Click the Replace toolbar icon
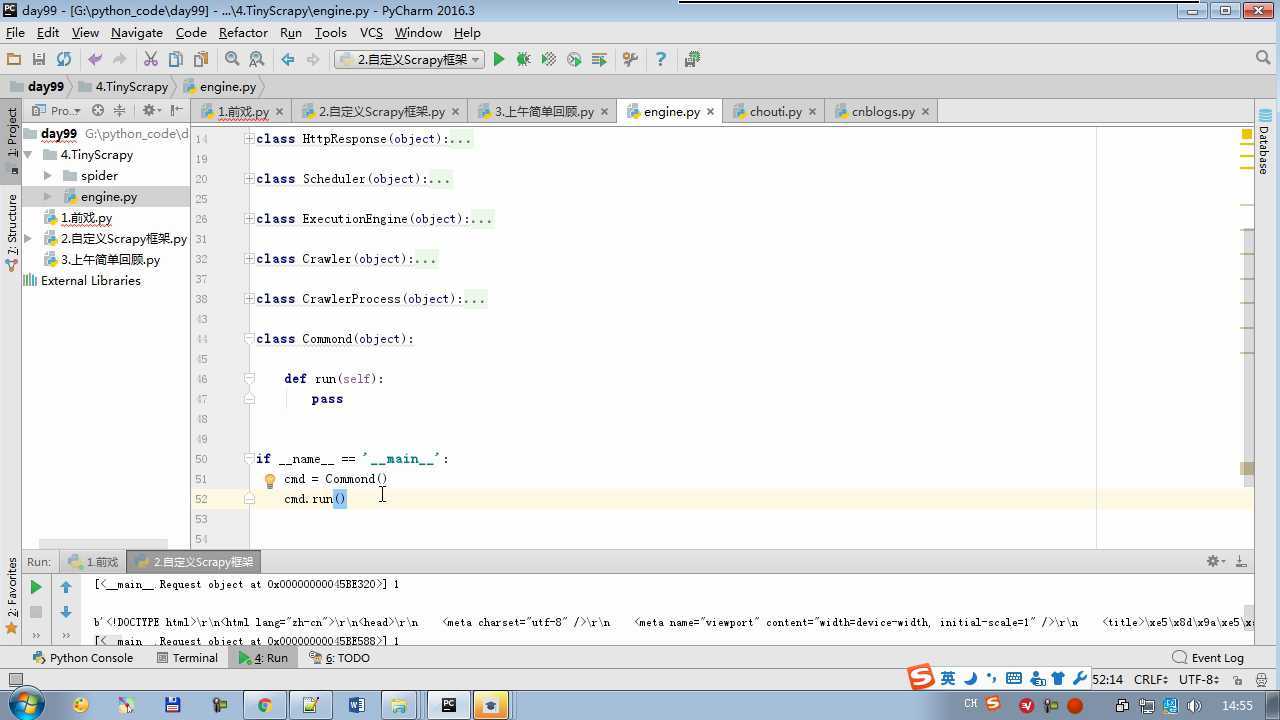Screen dimensions: 1280x720 (x=257, y=60)
